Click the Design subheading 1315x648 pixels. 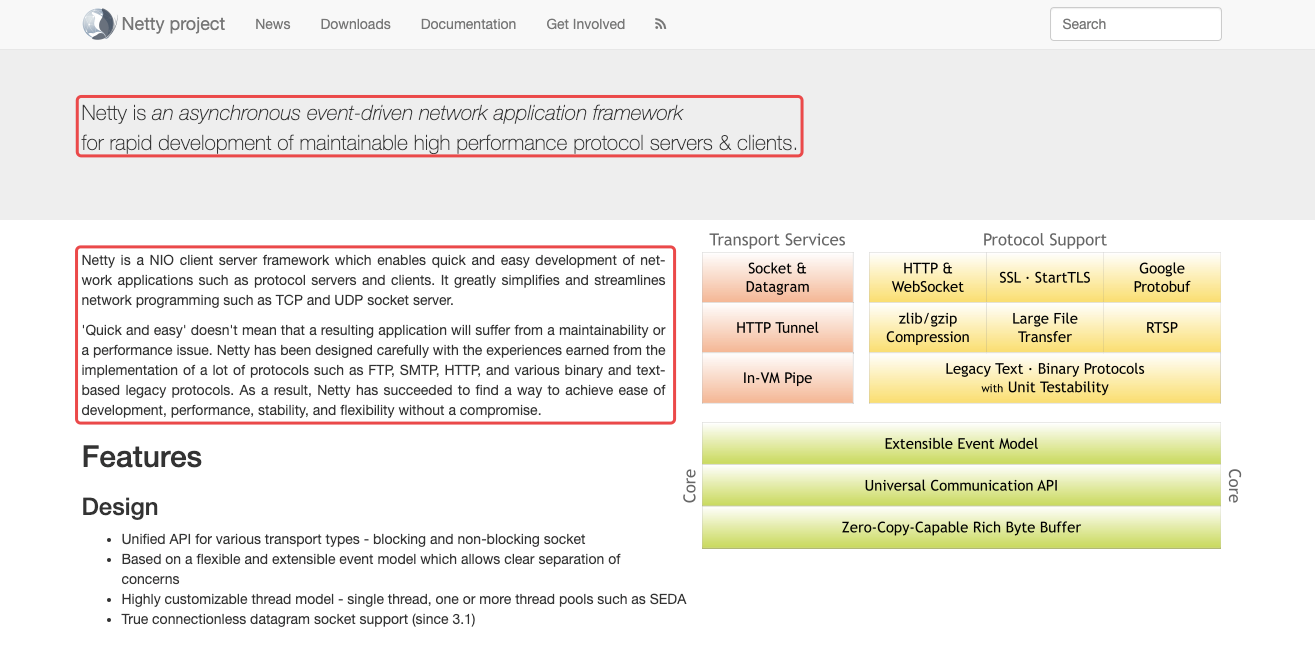point(120,507)
